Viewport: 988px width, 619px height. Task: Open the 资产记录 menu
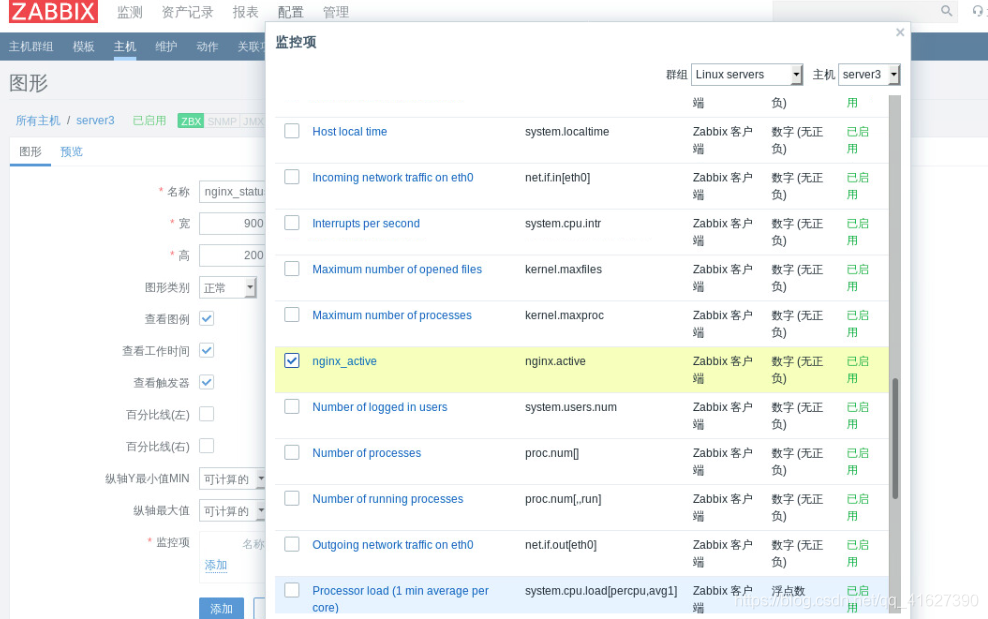tap(188, 12)
